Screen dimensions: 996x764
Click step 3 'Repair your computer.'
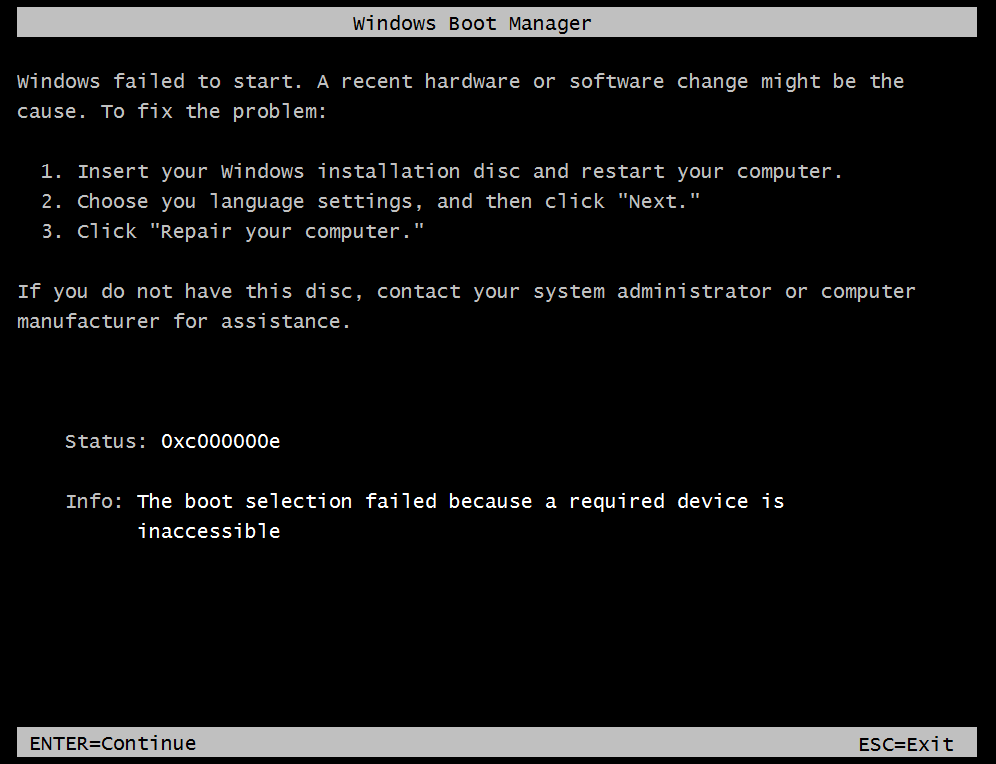coord(232,231)
